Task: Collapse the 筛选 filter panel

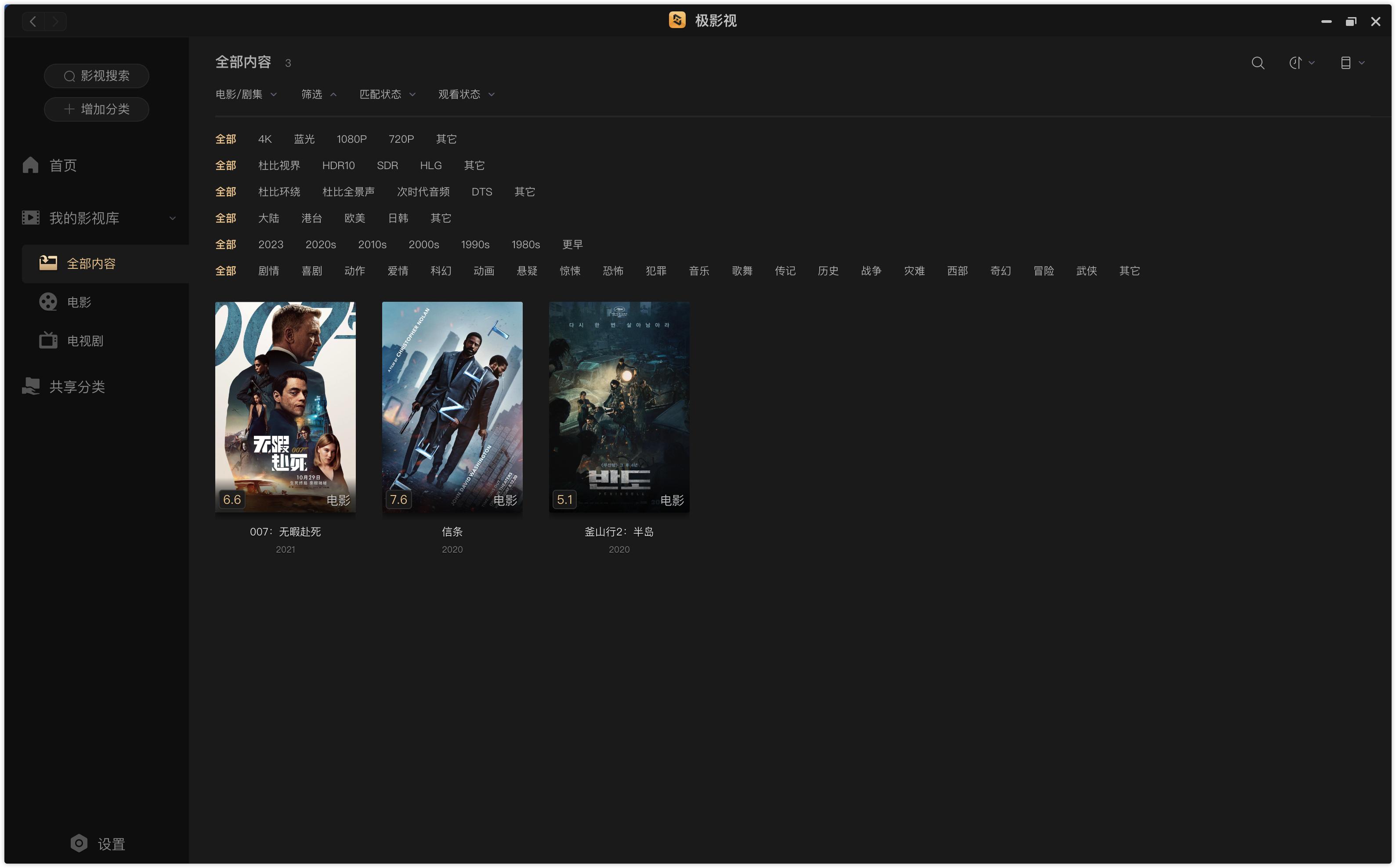Action: pyautogui.click(x=318, y=94)
